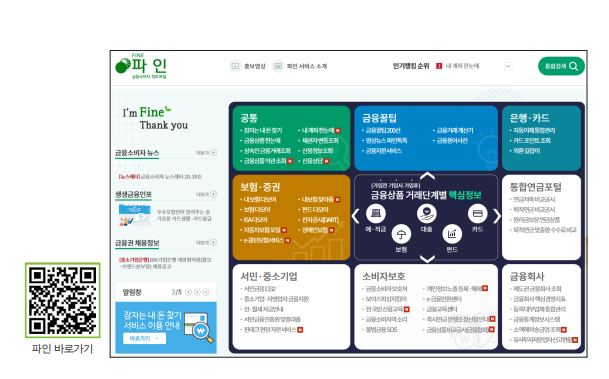Open 예·적금 laptop icon
The height and width of the screenshot is (379, 609).
click(x=376, y=213)
